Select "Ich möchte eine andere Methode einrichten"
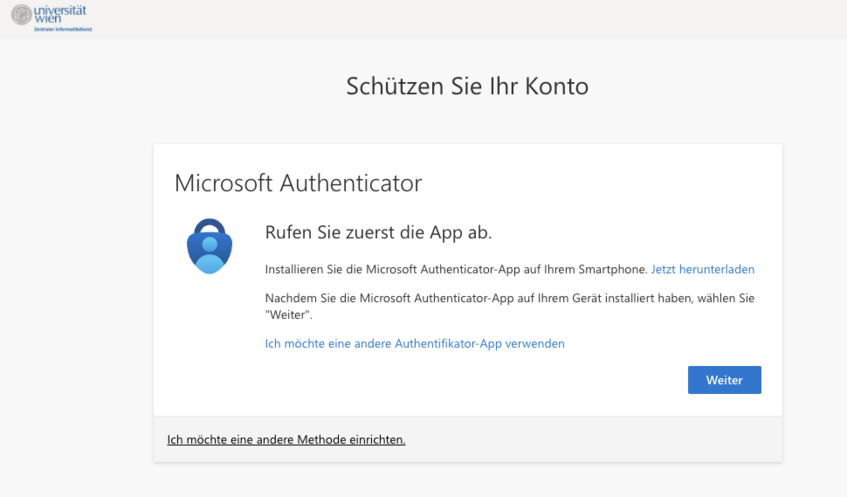This screenshot has height=497, width=847. pos(286,440)
